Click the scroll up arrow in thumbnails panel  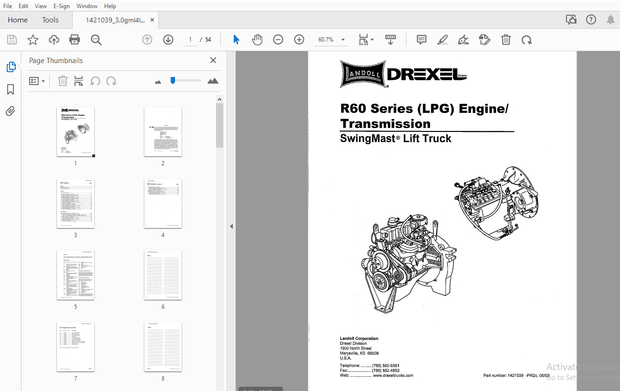coord(219,99)
